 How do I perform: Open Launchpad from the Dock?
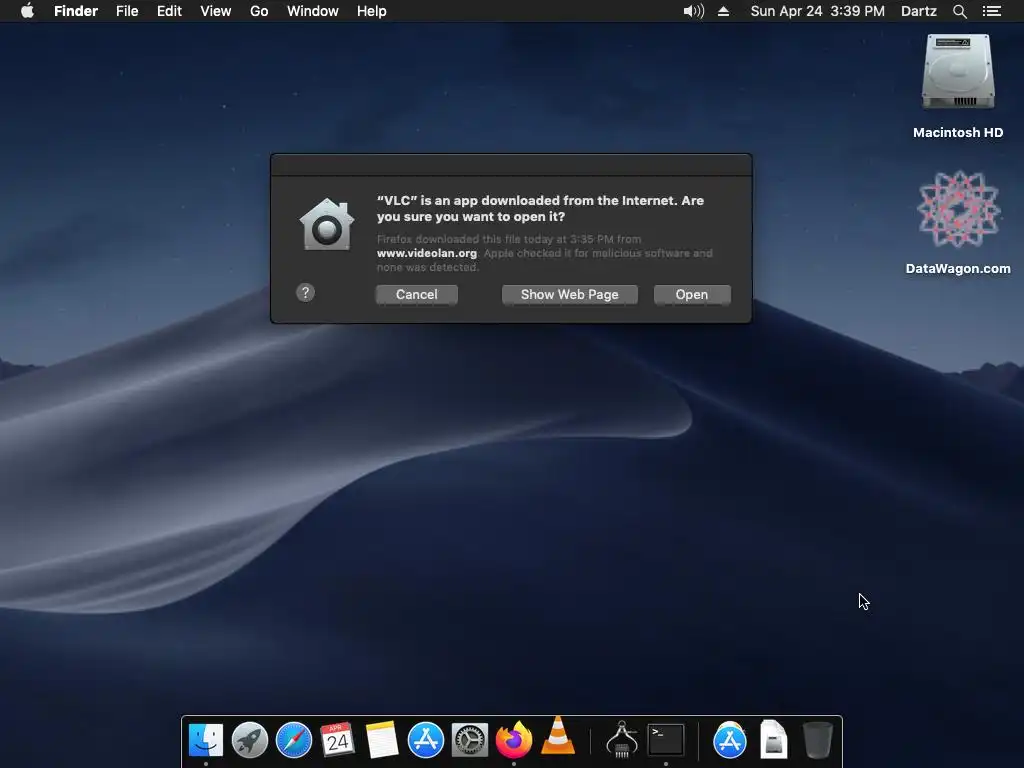[x=249, y=740]
